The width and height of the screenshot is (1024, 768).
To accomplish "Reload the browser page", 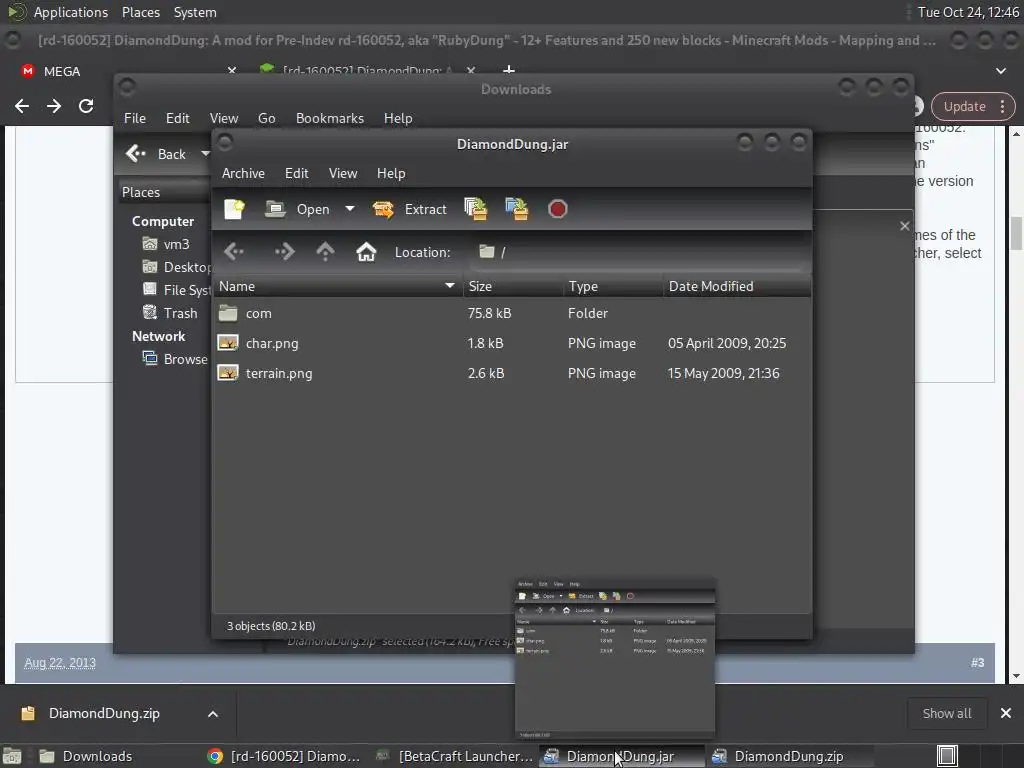I will point(86,106).
